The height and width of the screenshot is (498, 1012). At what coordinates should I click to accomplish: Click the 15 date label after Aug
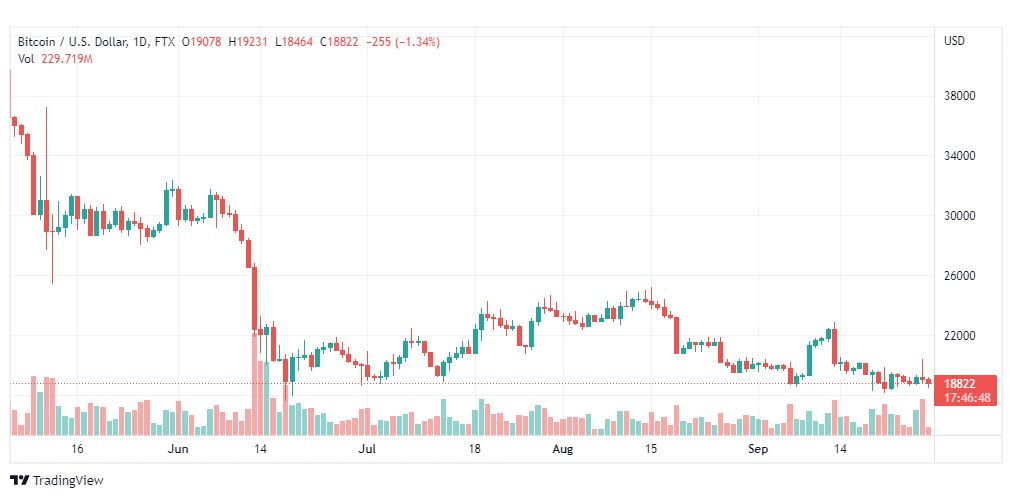tap(651, 450)
